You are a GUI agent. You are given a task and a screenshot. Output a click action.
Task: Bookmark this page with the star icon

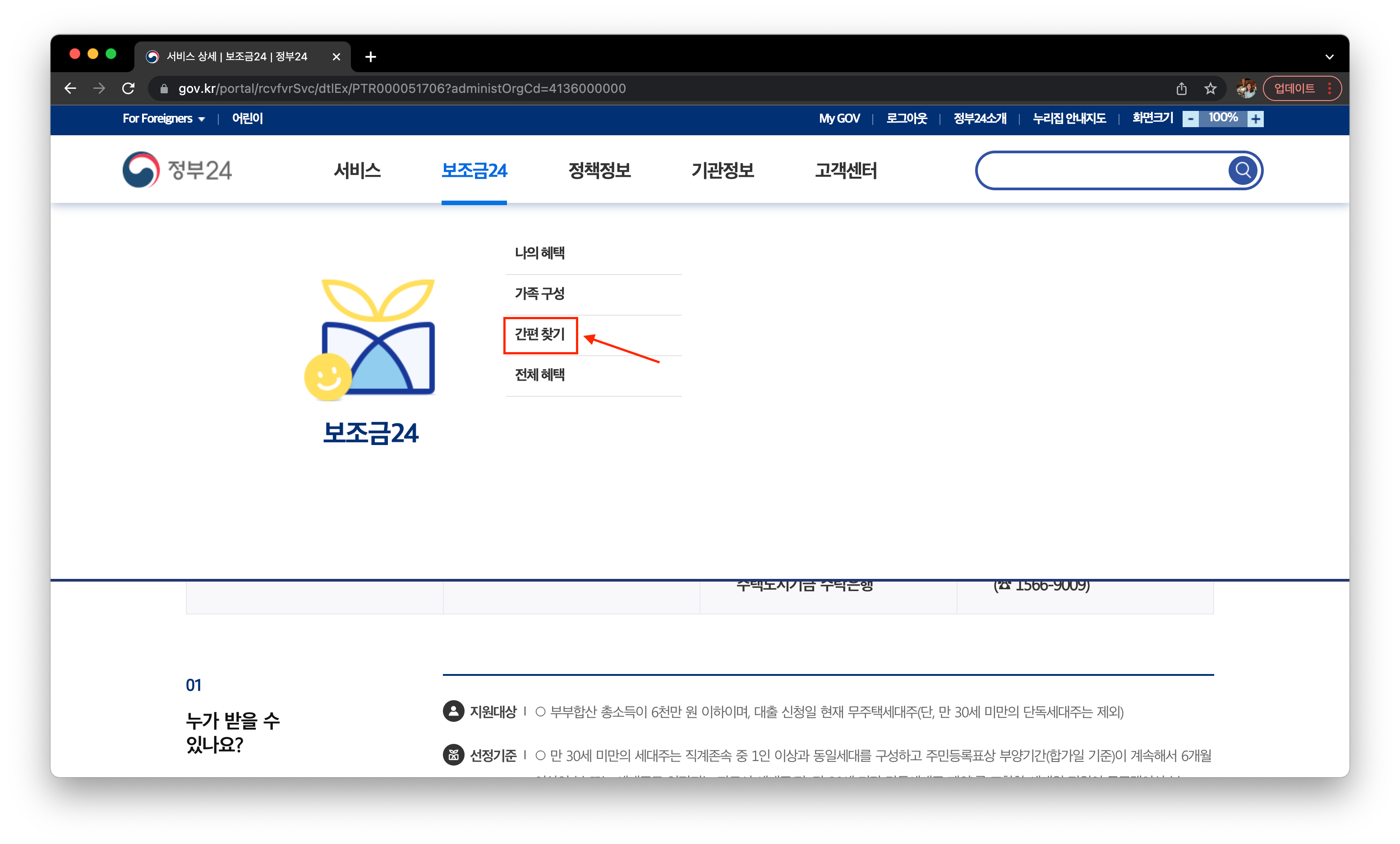click(1210, 89)
